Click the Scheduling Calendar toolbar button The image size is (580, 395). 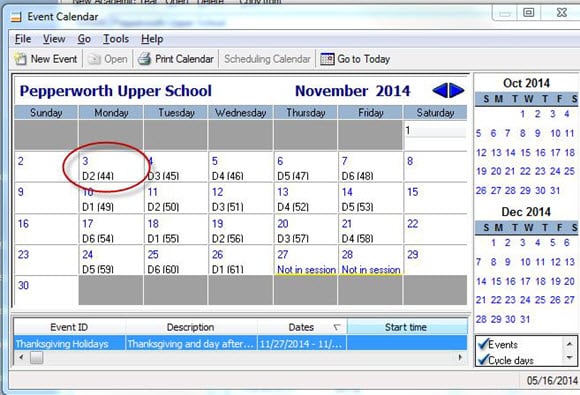tap(267, 59)
